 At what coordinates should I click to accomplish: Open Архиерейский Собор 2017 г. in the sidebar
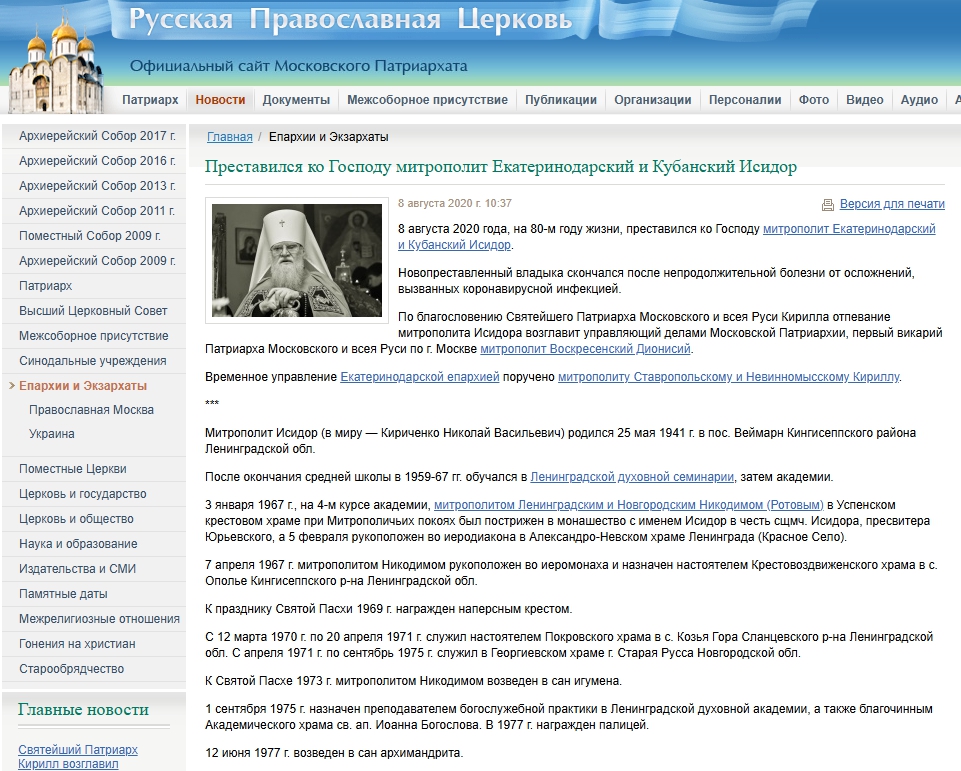tap(97, 135)
